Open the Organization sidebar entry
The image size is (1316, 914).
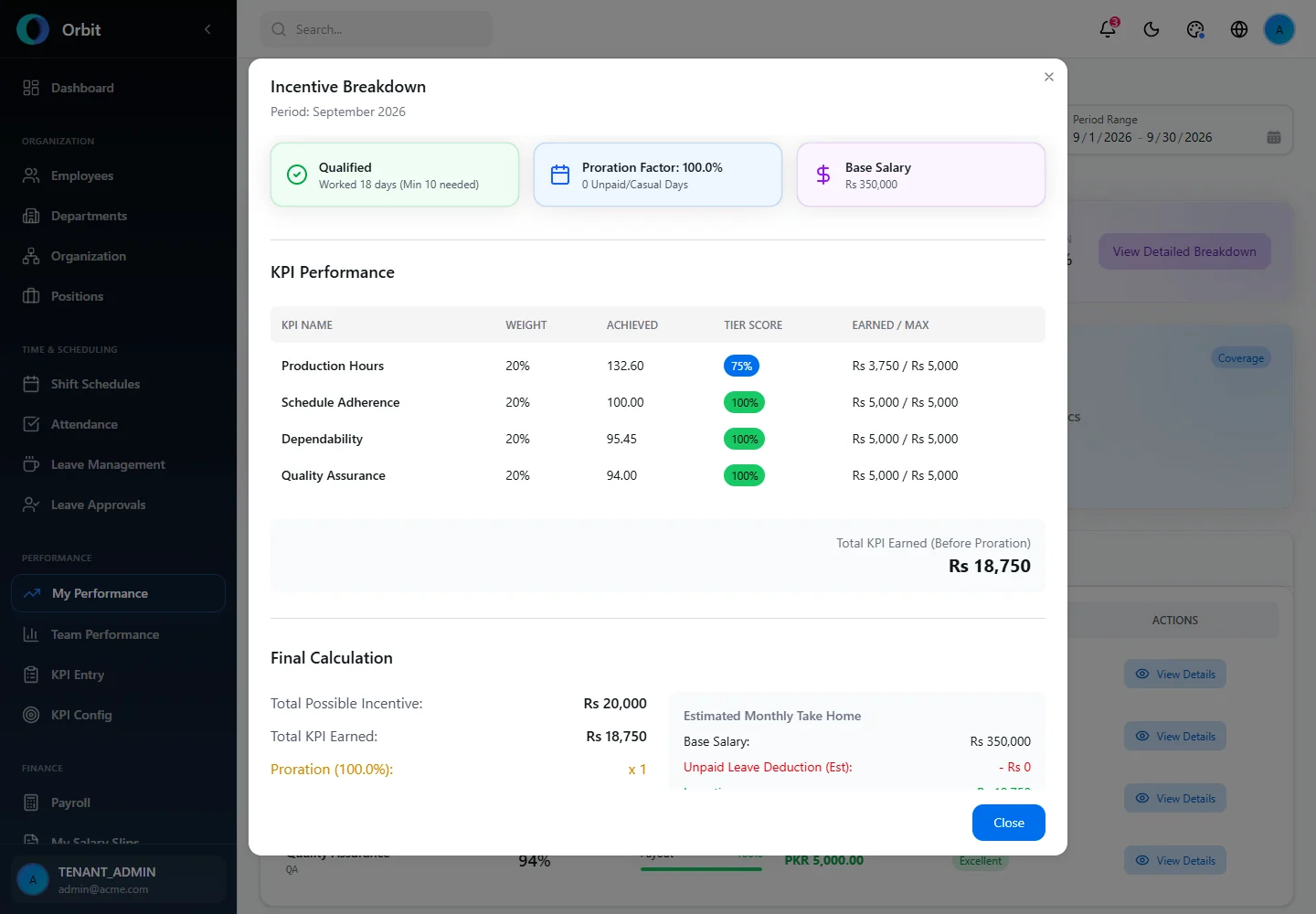pyautogui.click(x=118, y=256)
